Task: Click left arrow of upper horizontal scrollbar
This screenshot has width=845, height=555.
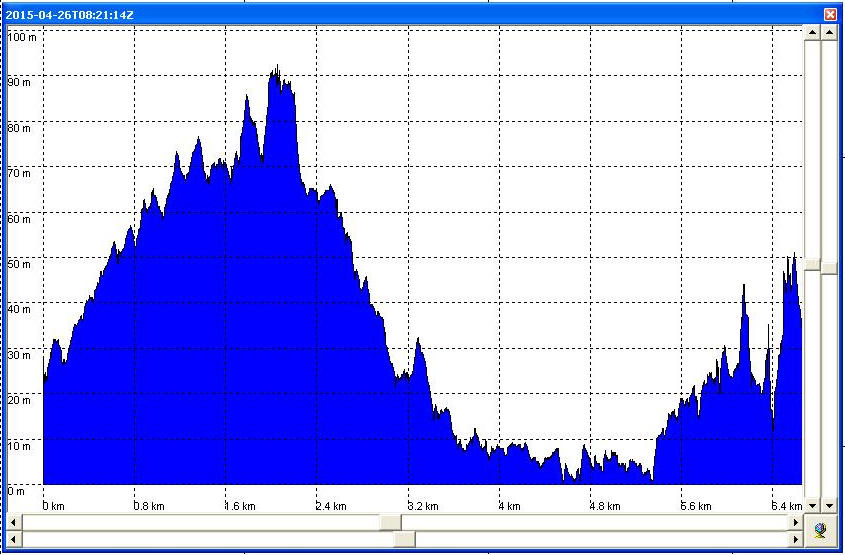Action: click(x=13, y=522)
